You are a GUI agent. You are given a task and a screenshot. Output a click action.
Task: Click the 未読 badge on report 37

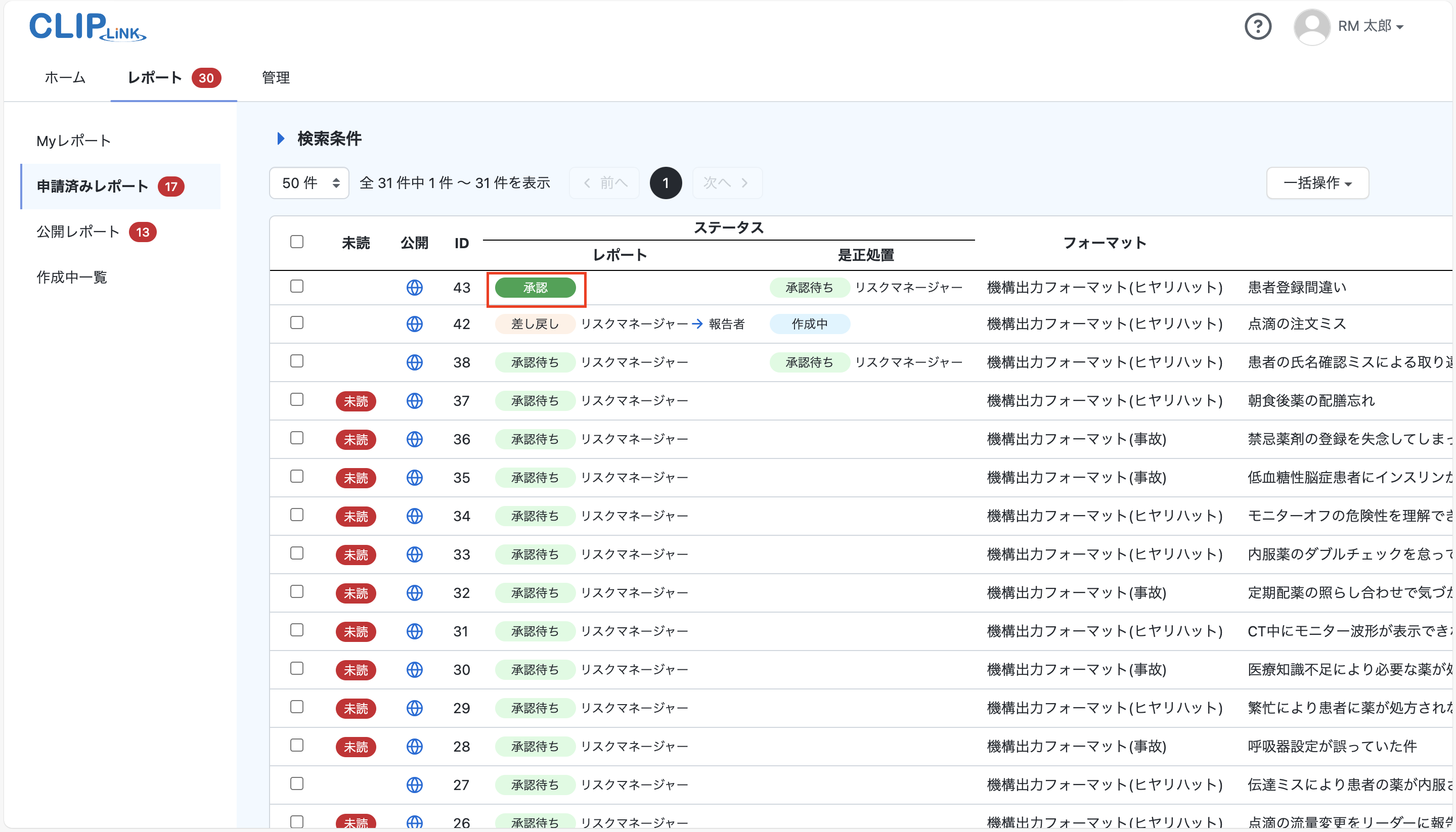[356, 400]
